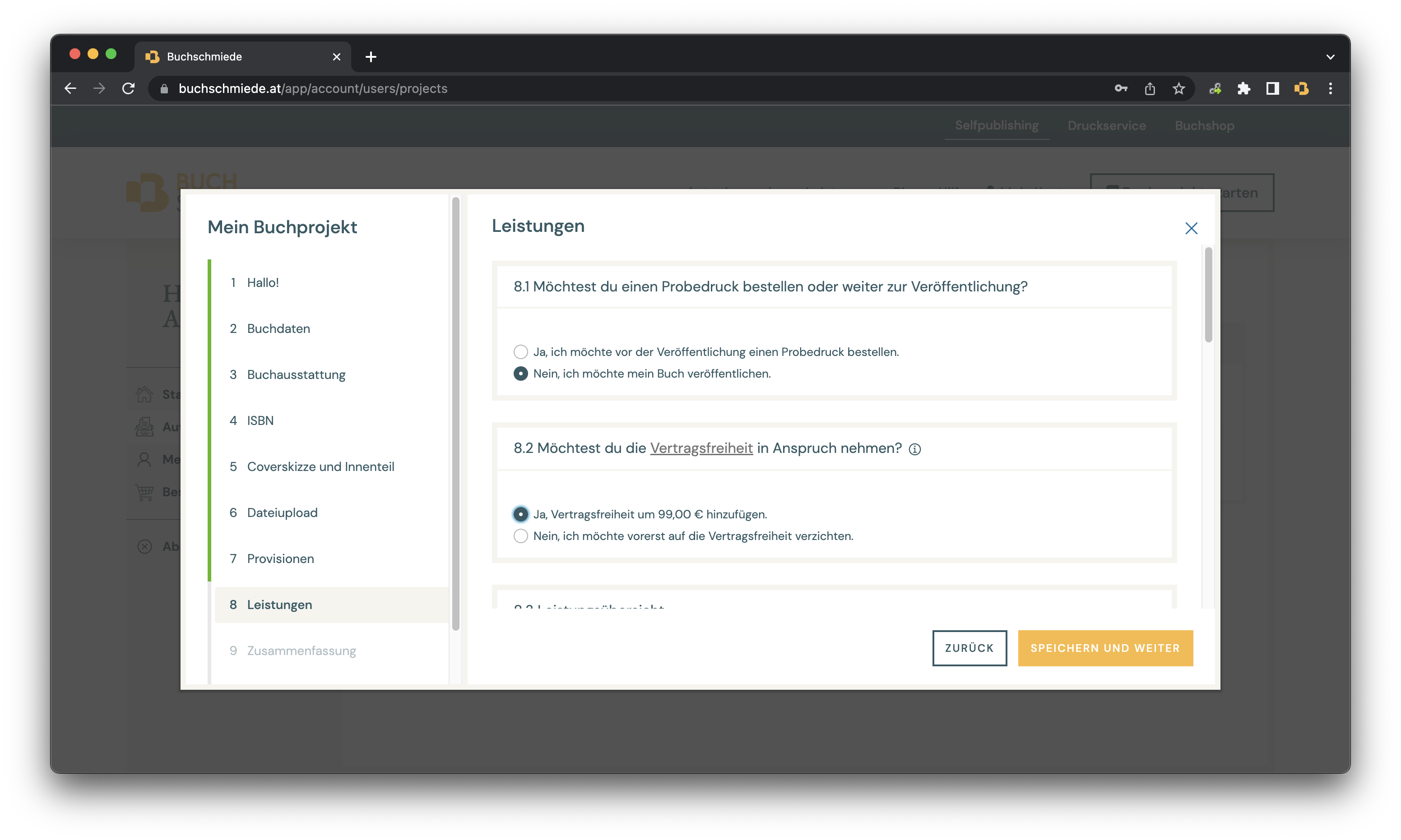Open the saved passwords key icon

tap(1121, 88)
